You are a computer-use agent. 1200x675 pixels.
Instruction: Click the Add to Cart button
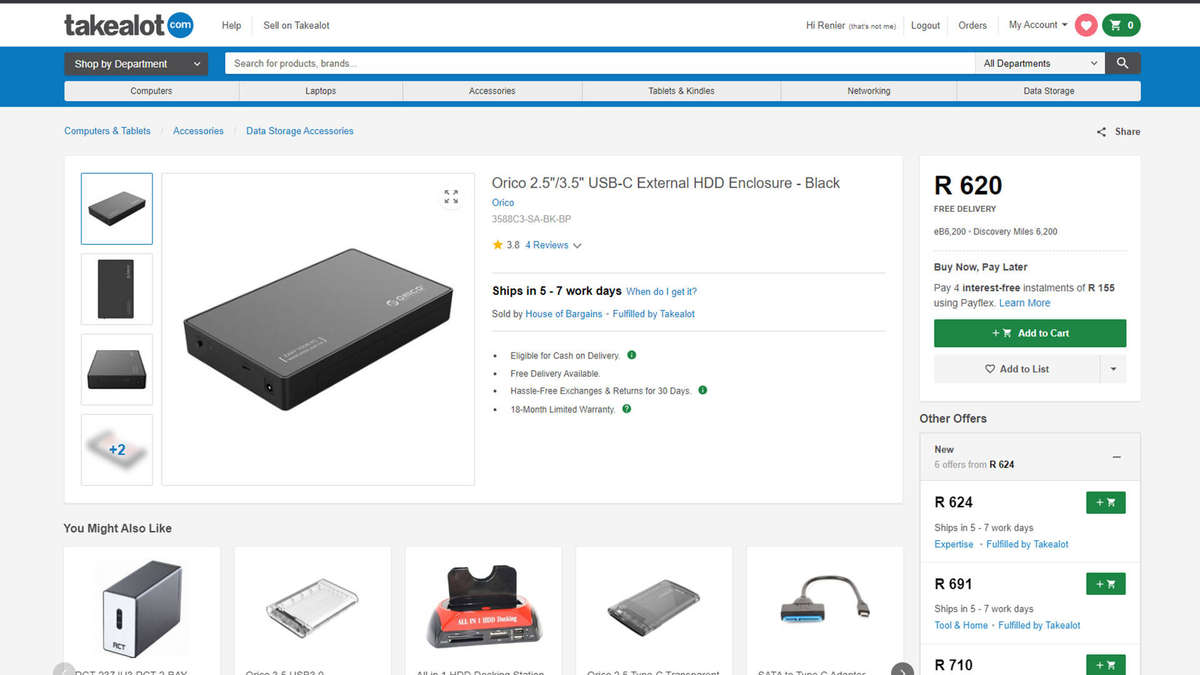[x=1029, y=333]
